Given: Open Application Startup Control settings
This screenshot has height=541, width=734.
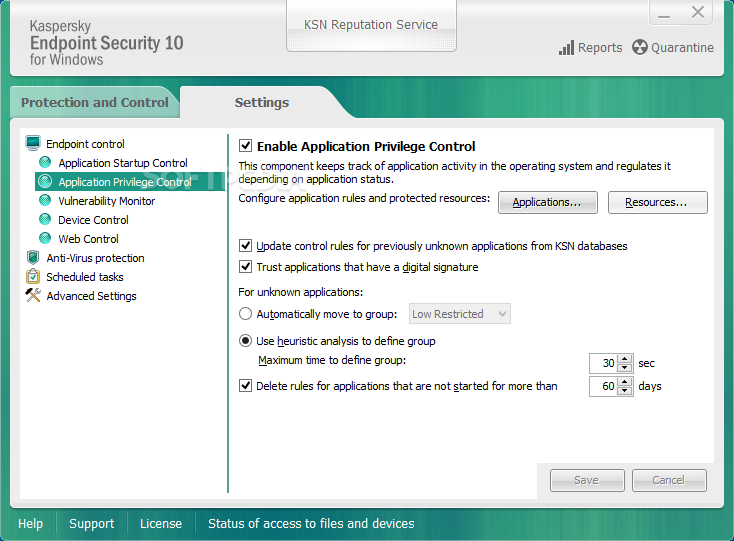Looking at the screenshot, I should tap(123, 163).
